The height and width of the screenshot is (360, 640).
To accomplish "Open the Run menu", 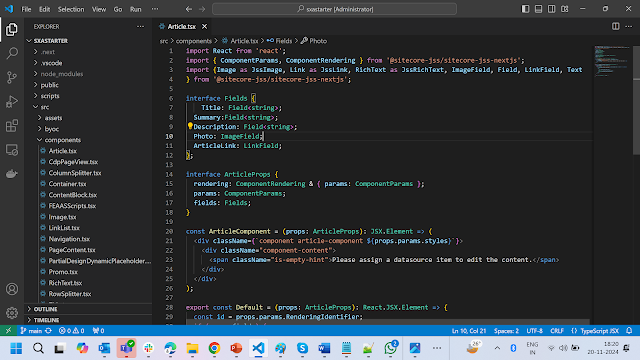I will click(136, 9).
